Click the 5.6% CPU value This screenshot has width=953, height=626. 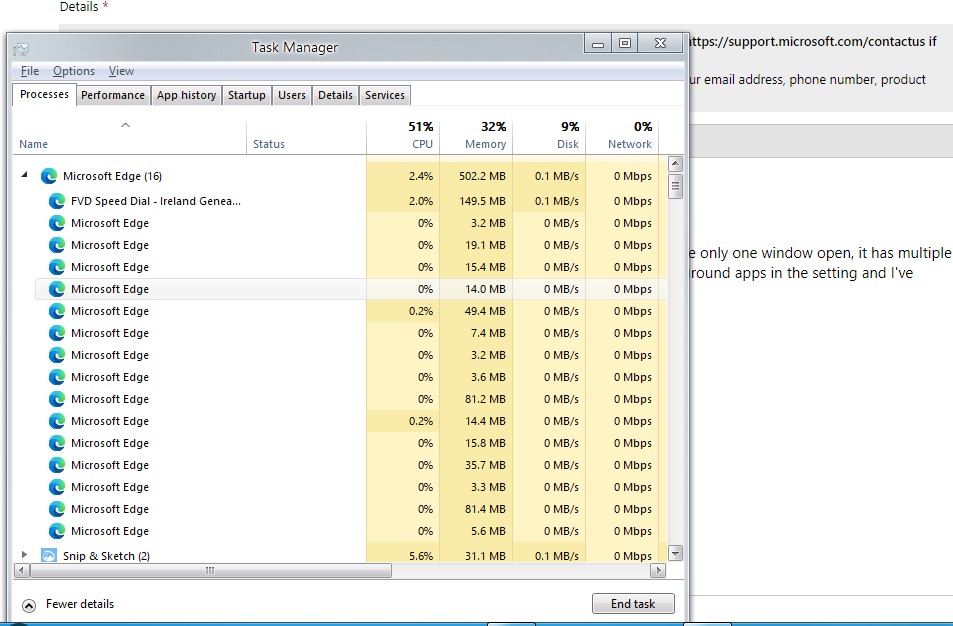click(x=421, y=555)
